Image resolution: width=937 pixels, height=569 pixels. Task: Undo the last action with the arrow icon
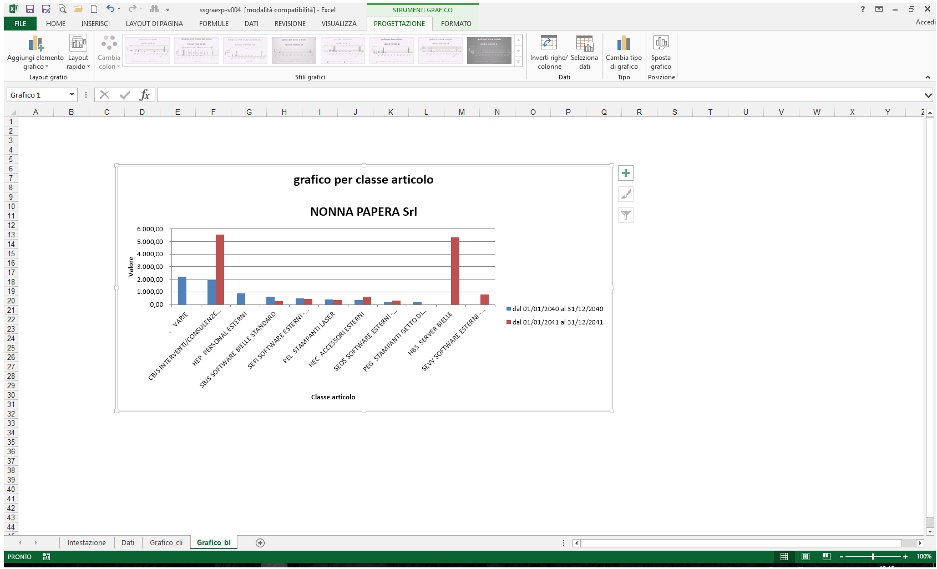point(110,10)
